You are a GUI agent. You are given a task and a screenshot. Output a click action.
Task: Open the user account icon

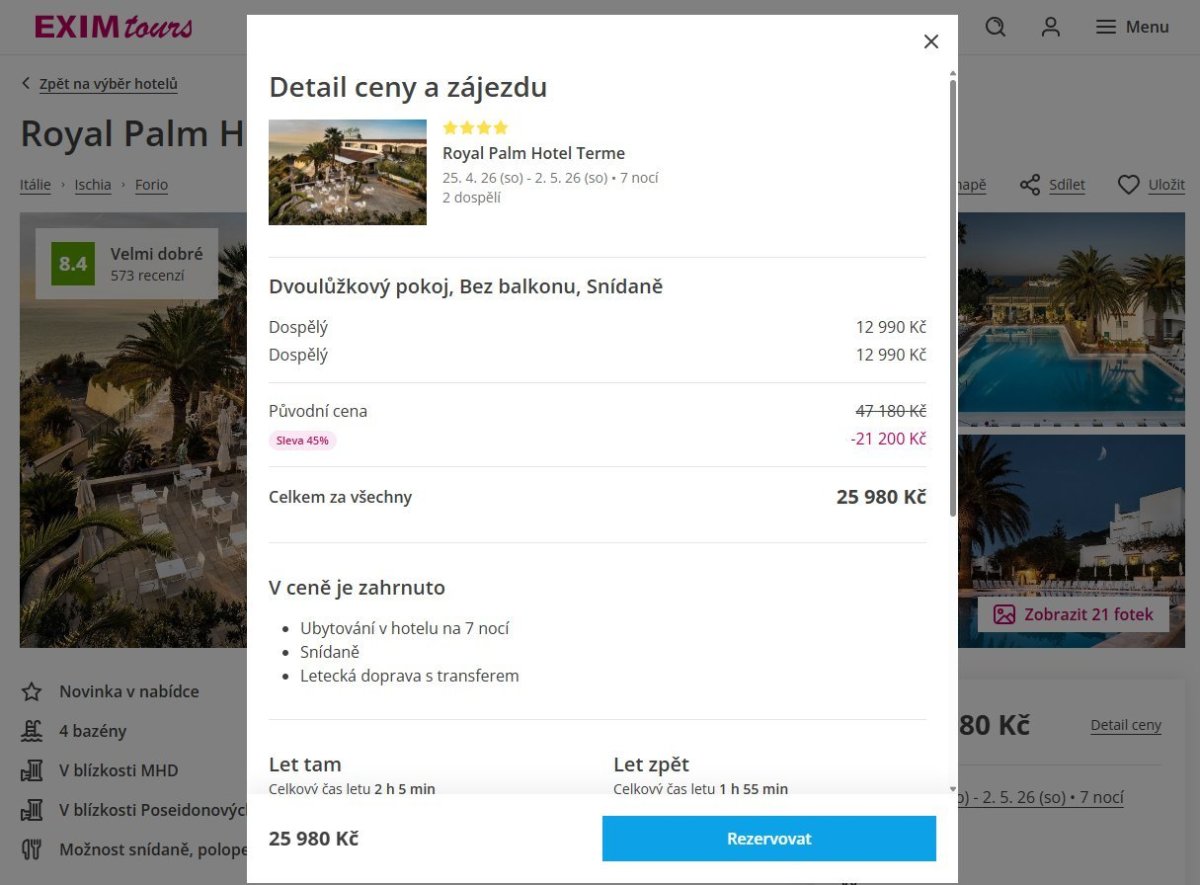point(1050,27)
